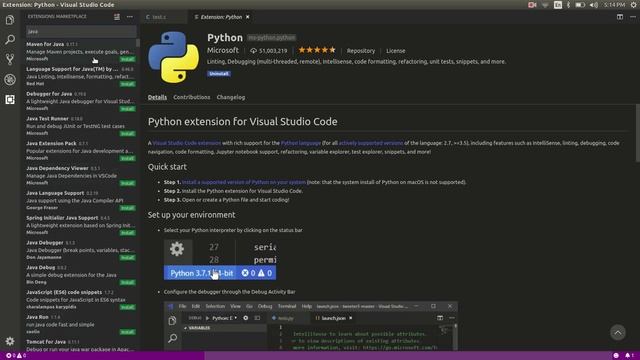The height and width of the screenshot is (360, 640).
Task: Switch to the Changelog tab
Action: tap(231, 97)
